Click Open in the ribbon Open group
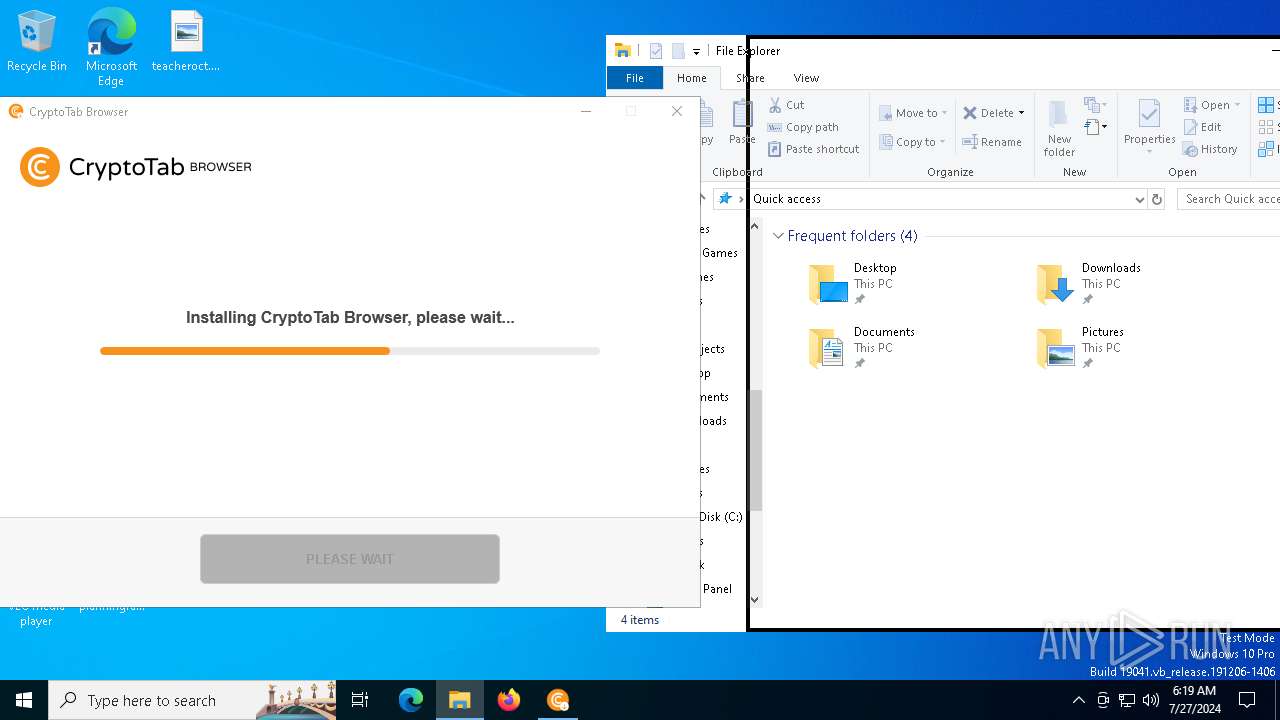Viewport: 1280px width, 720px height. pyautogui.click(x=1212, y=105)
